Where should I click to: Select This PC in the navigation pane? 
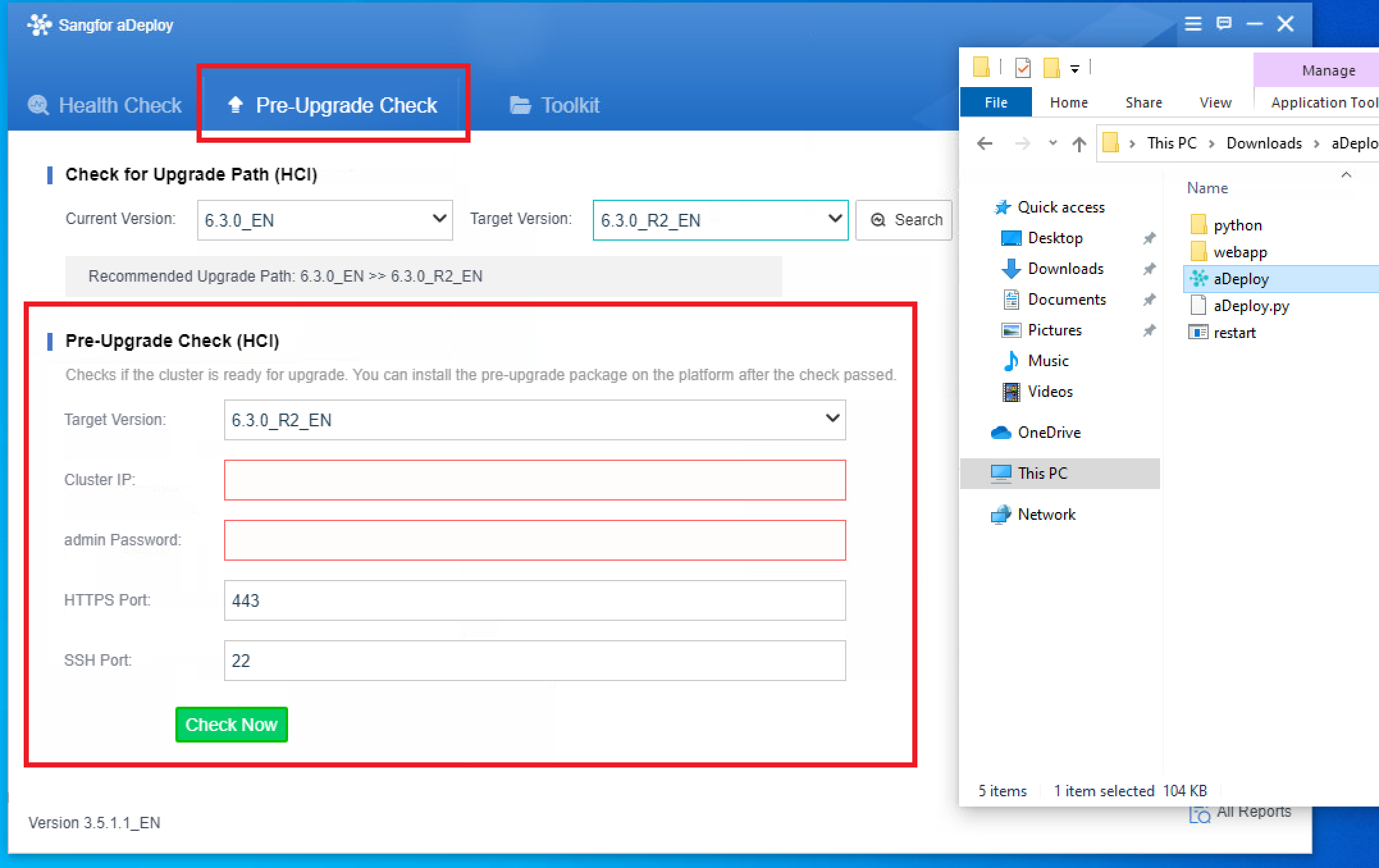[1060, 474]
